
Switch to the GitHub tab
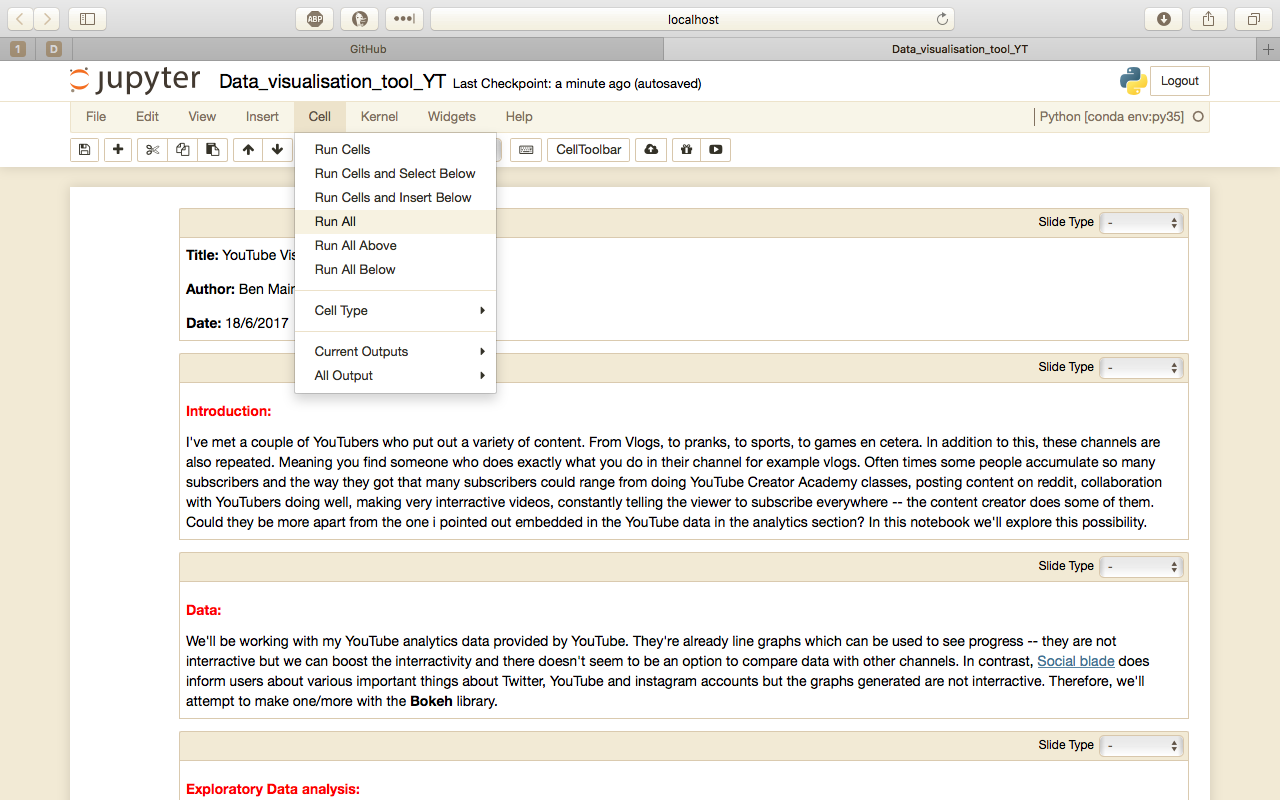pyautogui.click(x=368, y=49)
